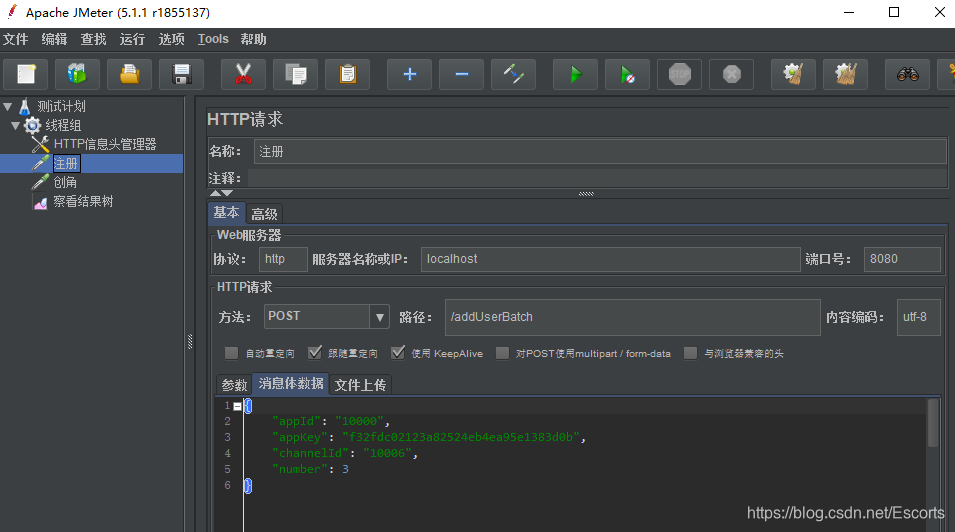The width and height of the screenshot is (955, 532).
Task: Click Start no pauses icon
Action: pyautogui.click(x=627, y=74)
